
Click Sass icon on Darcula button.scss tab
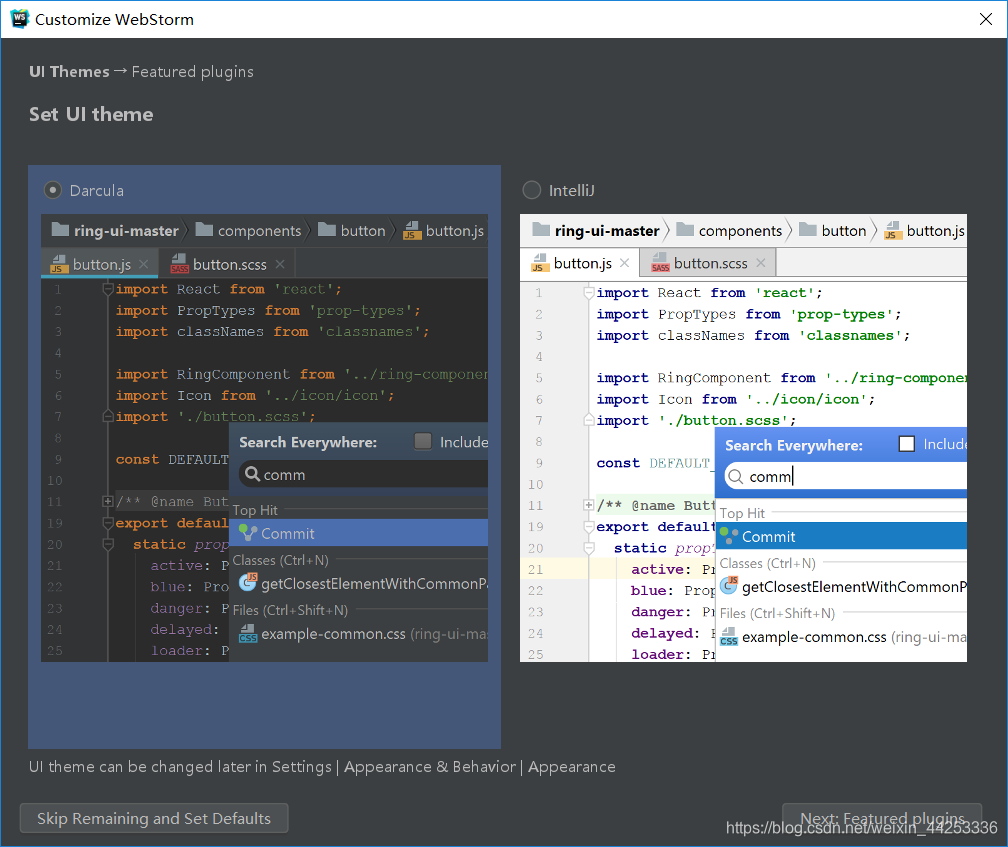(179, 264)
